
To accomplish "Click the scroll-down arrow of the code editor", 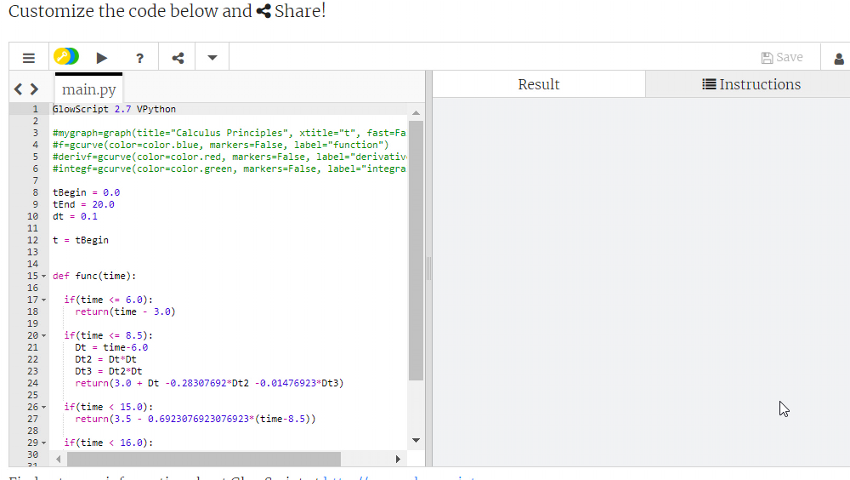I will pyautogui.click(x=416, y=441).
